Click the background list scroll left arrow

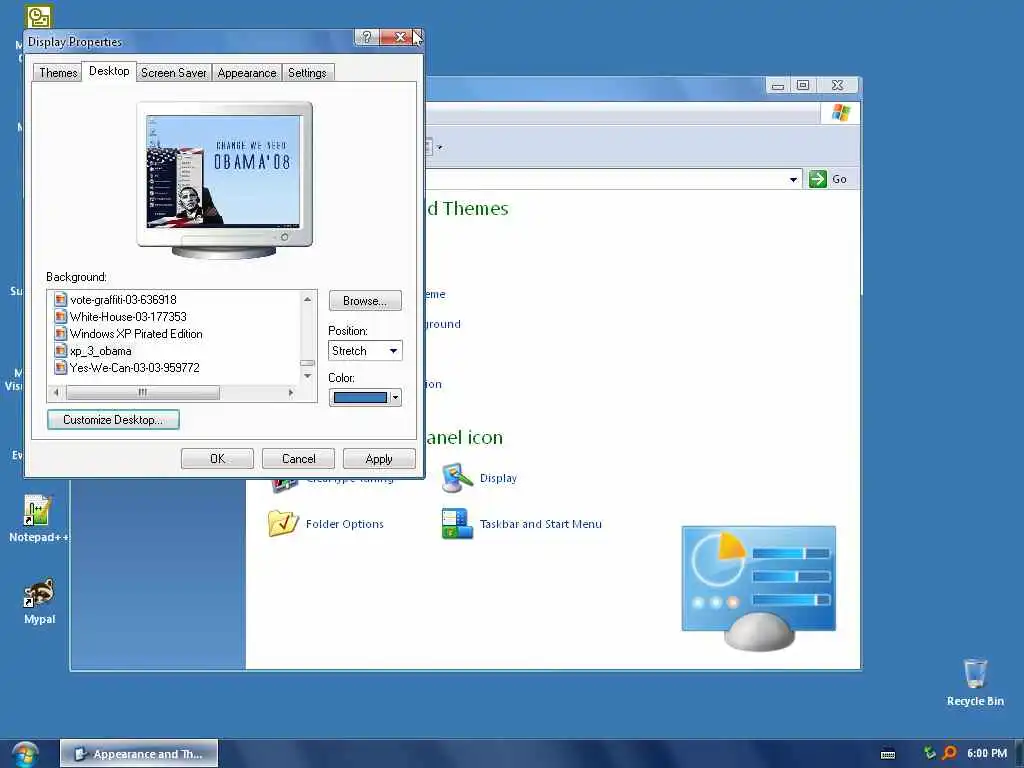coord(56,392)
